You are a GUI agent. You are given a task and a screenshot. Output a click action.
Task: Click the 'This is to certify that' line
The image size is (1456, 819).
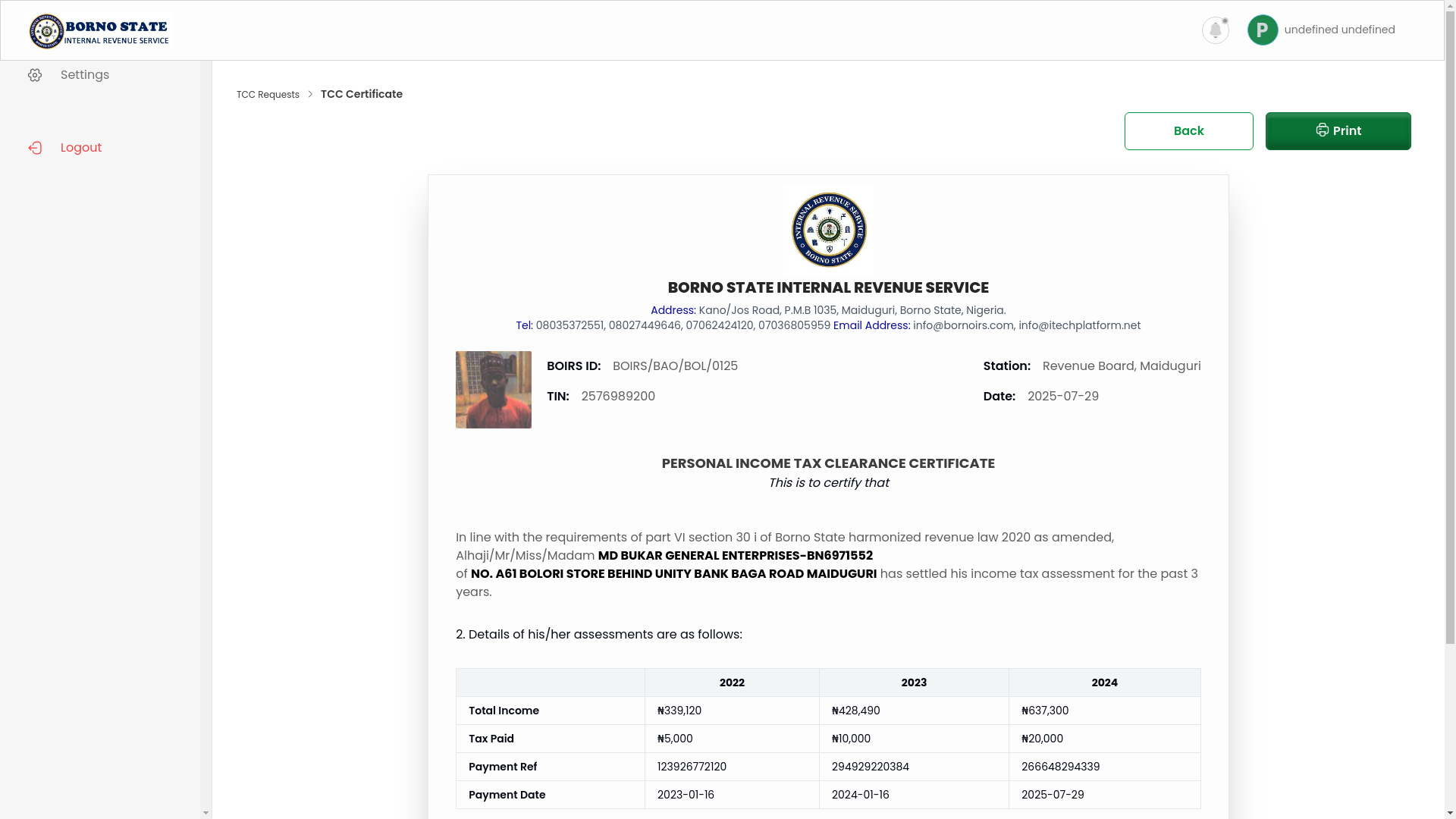pos(828,483)
